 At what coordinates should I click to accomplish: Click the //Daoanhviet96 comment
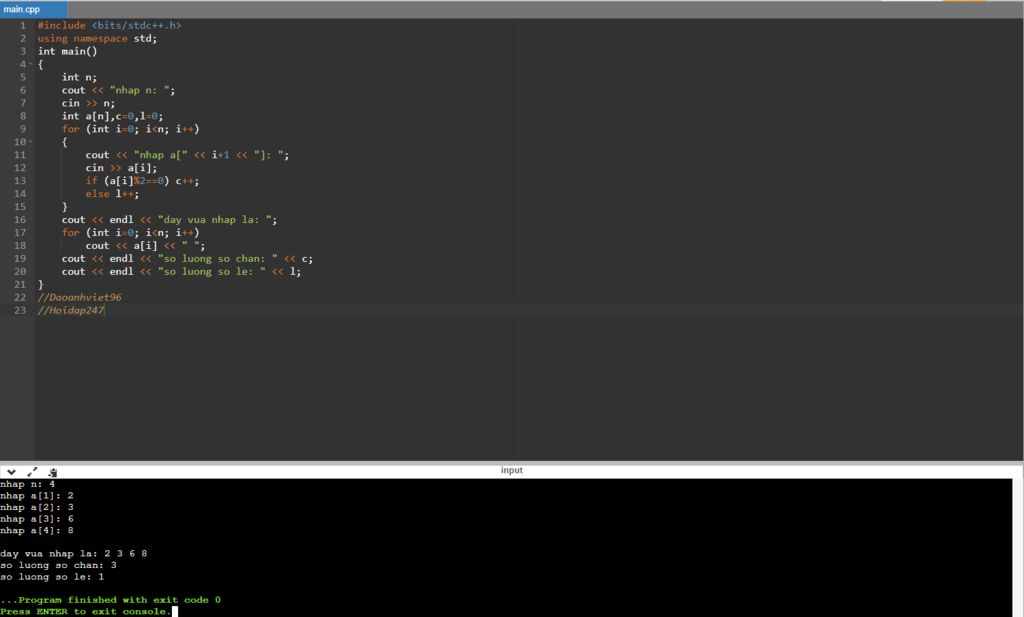(80, 297)
